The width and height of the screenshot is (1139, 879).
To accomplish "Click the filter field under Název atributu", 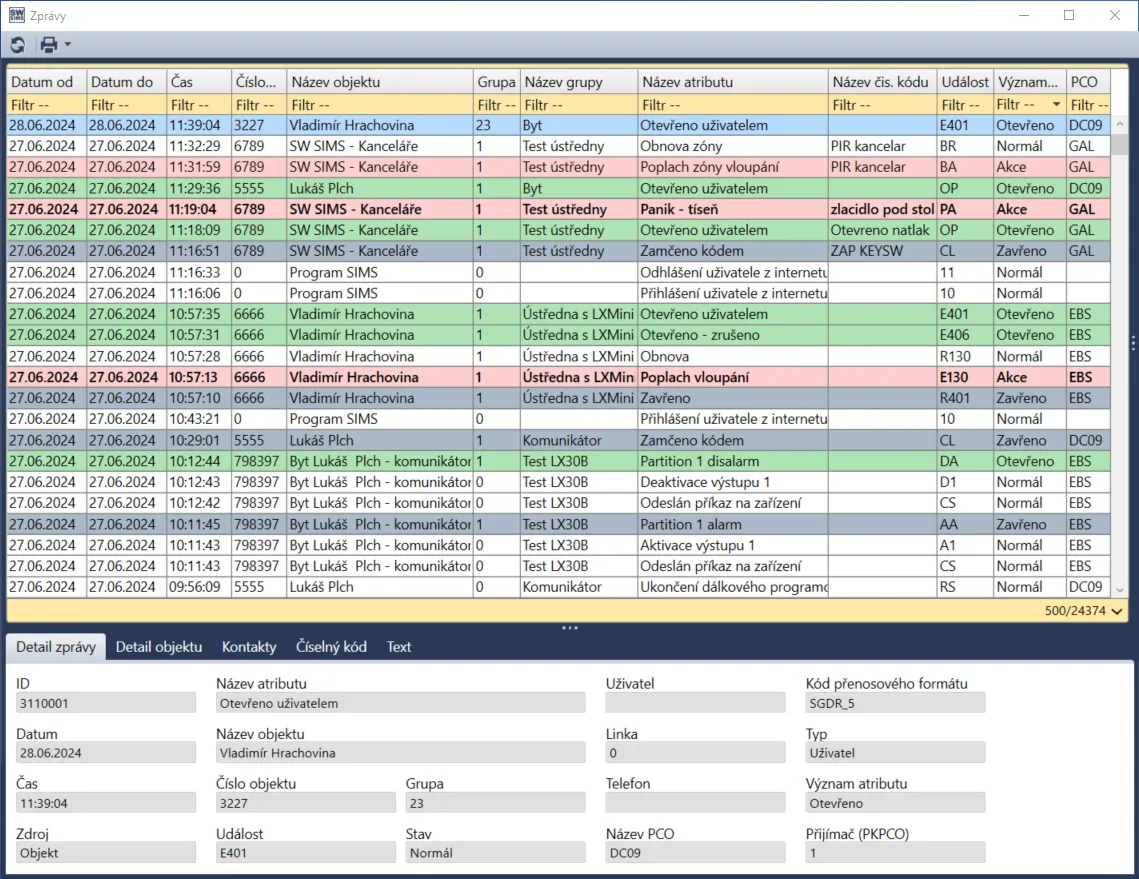I will click(733, 105).
